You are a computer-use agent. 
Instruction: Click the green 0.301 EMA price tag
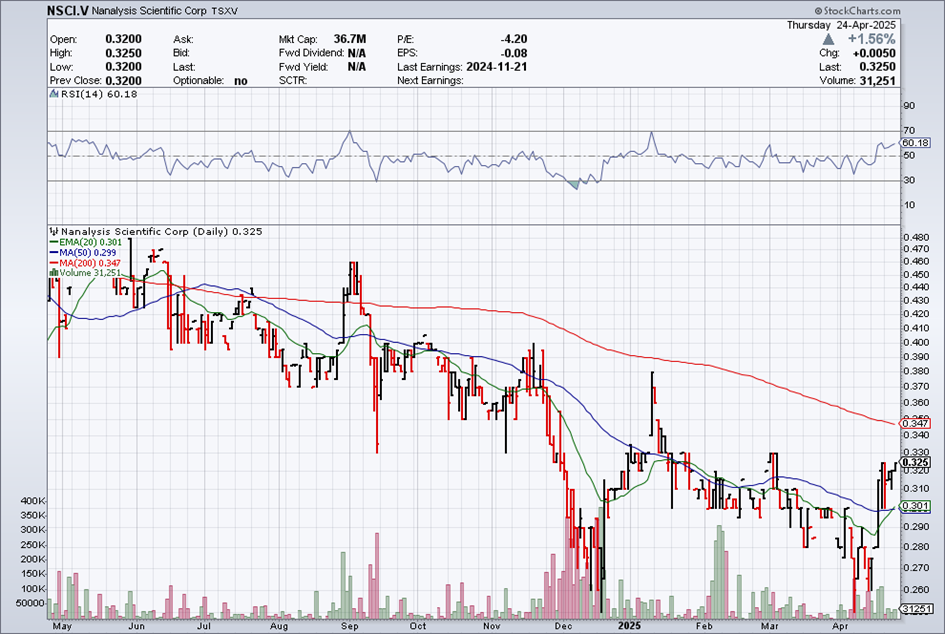coord(915,506)
